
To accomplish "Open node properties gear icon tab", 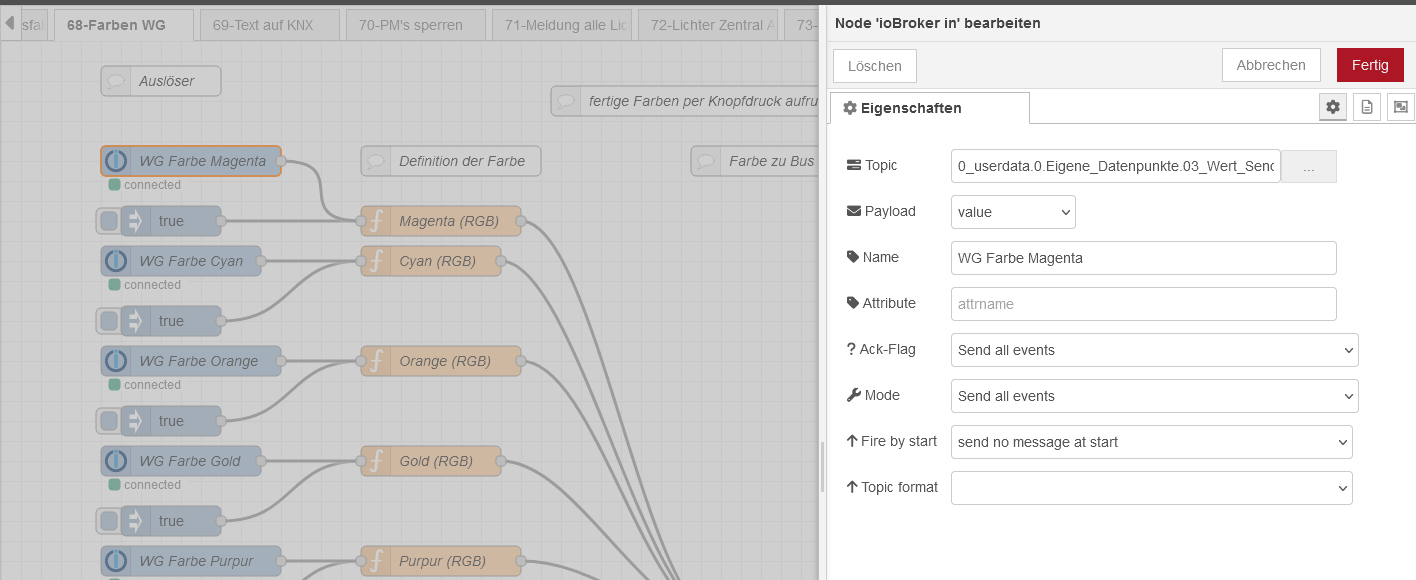I will pyautogui.click(x=1332, y=107).
